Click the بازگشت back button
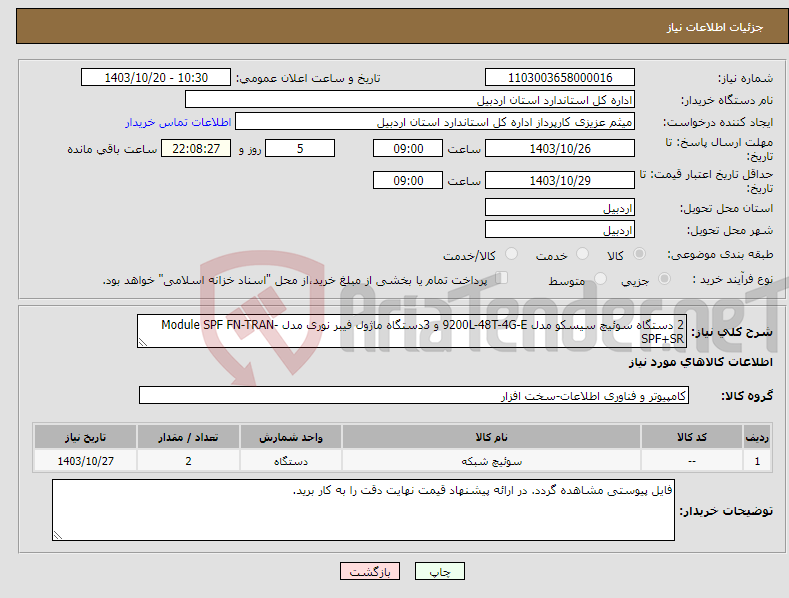This screenshot has height=598, width=789. click(370, 571)
